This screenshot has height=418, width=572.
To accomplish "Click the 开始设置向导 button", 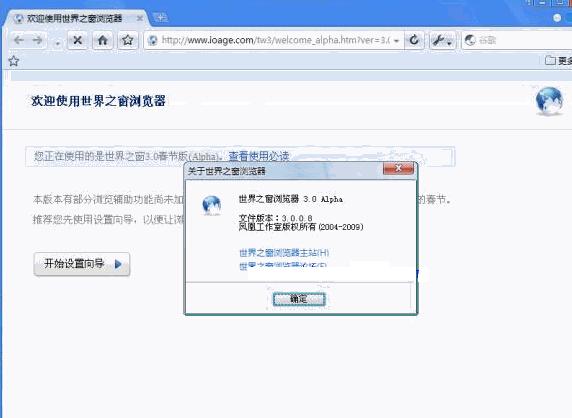I will pyautogui.click(x=82, y=264).
